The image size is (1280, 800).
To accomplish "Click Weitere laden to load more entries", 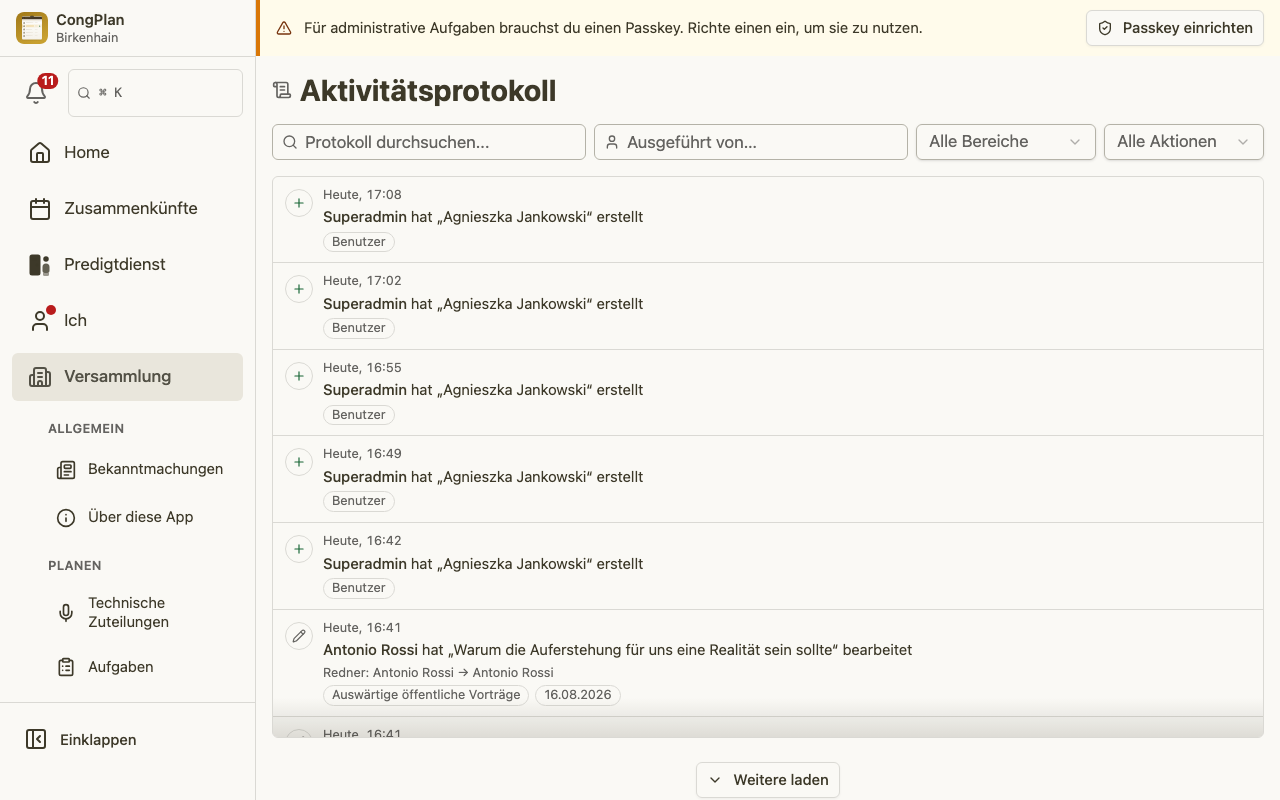I will 768,780.
